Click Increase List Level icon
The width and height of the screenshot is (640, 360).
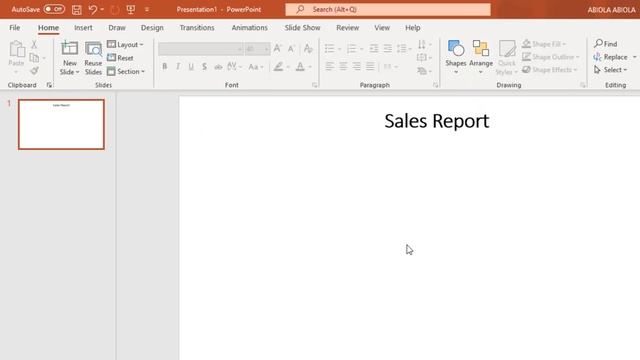(x=387, y=49)
